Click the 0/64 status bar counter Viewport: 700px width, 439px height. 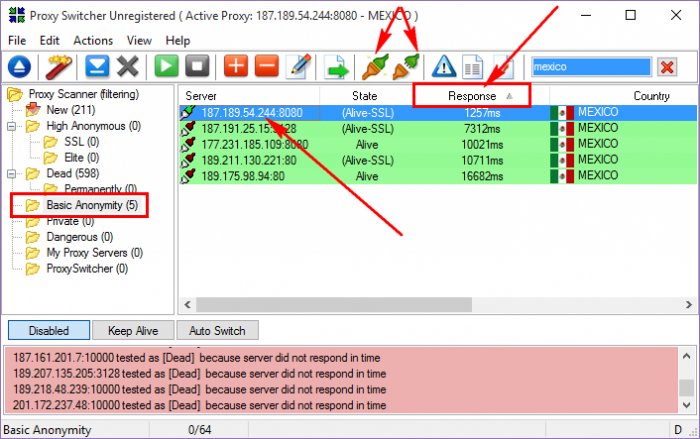(x=200, y=430)
